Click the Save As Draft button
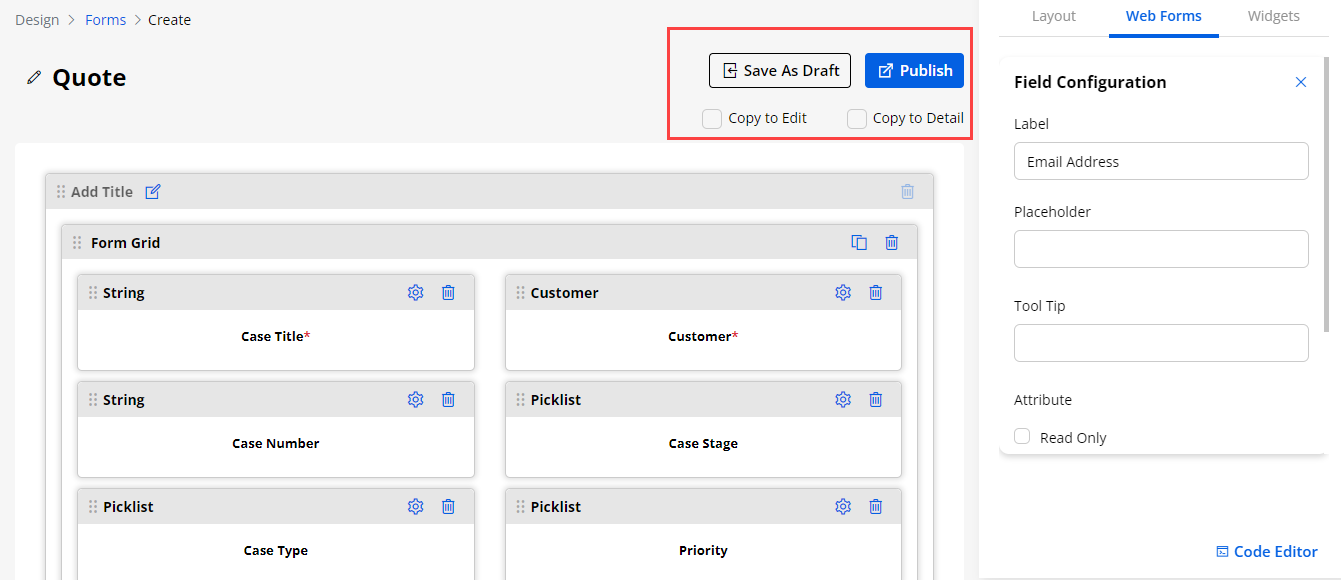 [x=780, y=71]
